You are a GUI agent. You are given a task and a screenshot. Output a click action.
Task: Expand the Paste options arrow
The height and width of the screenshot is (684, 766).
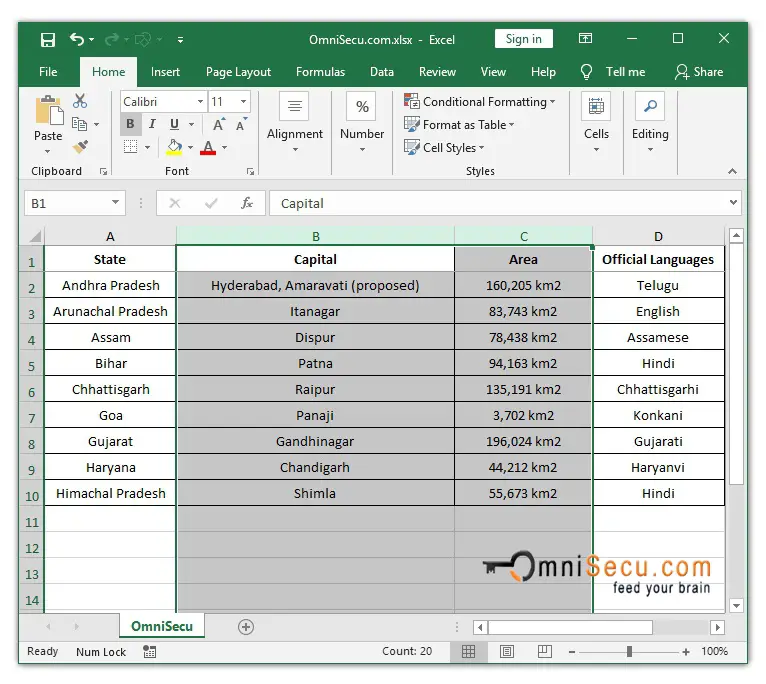[47, 151]
